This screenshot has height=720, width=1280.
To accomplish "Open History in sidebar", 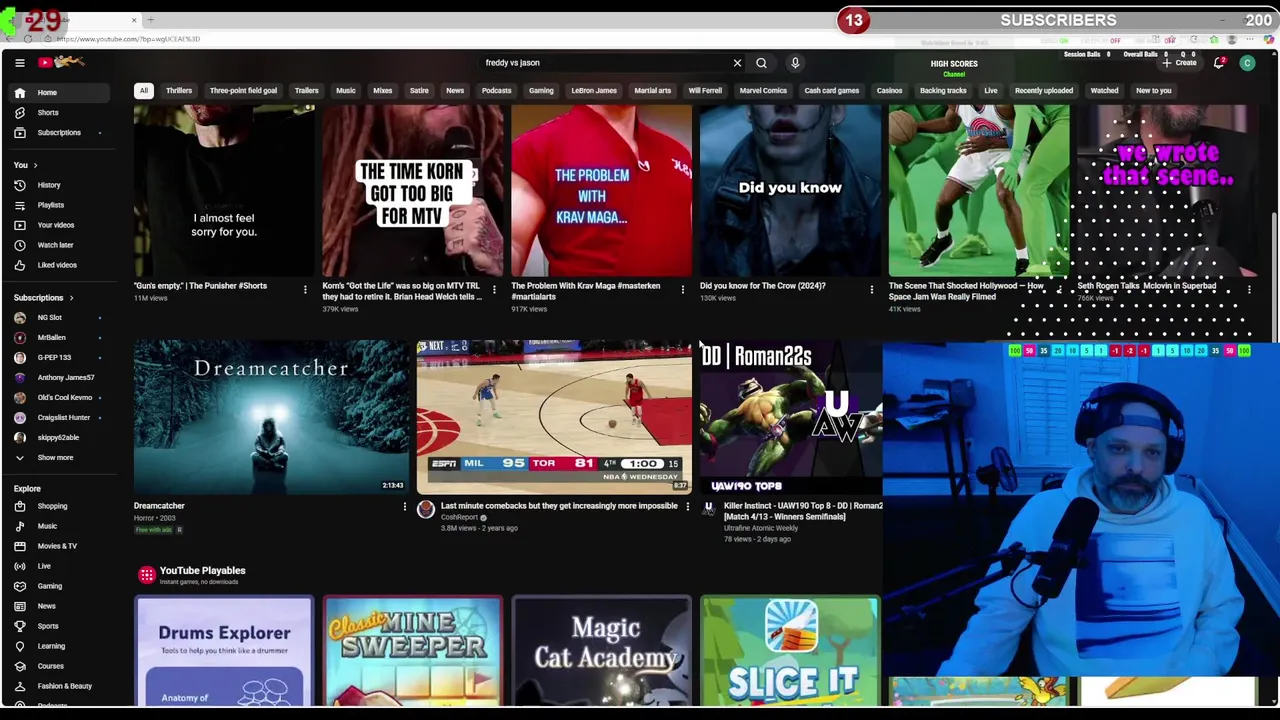I will (60, 185).
